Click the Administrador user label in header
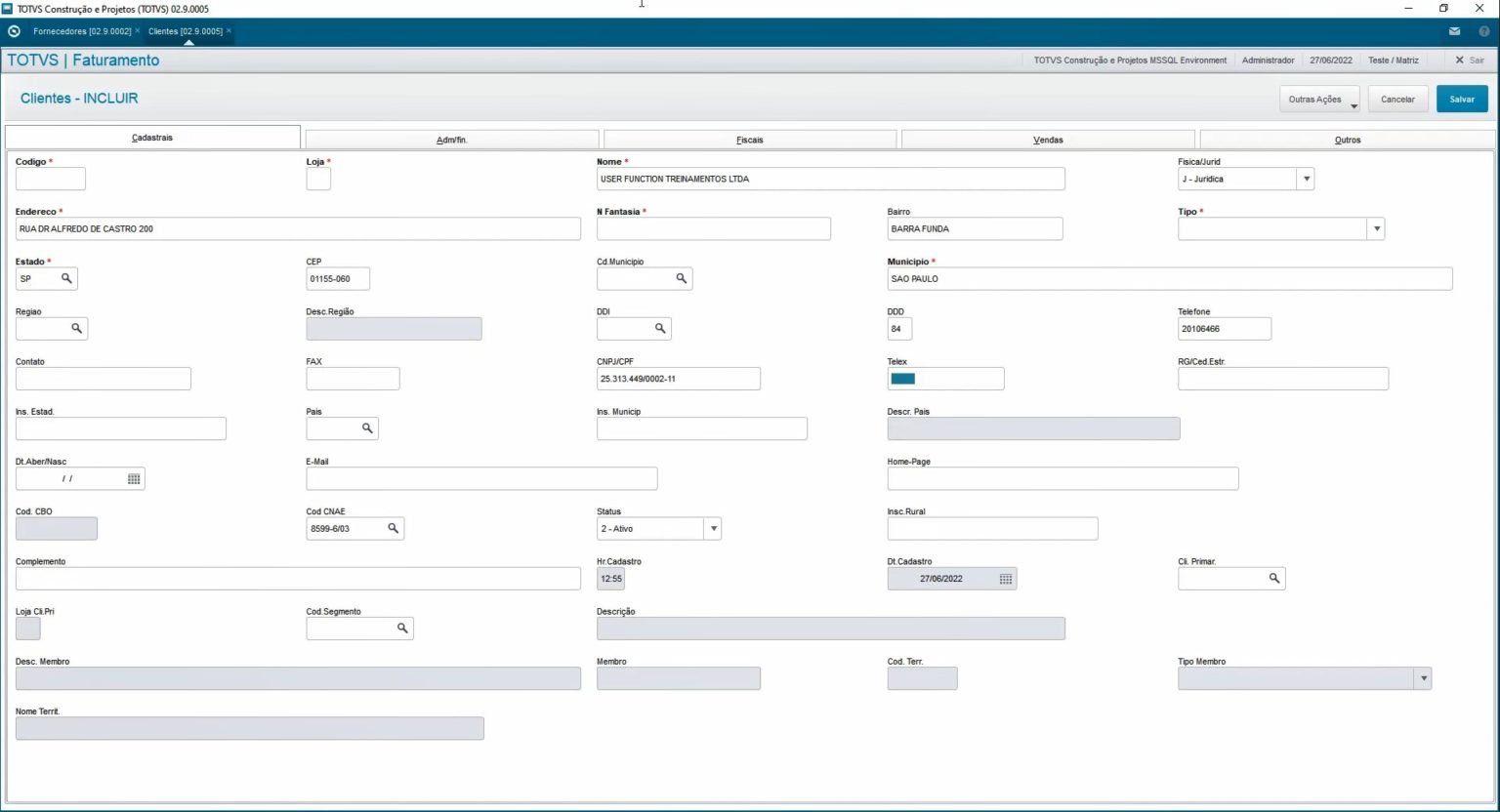The height and width of the screenshot is (812, 1500). [x=1268, y=61]
